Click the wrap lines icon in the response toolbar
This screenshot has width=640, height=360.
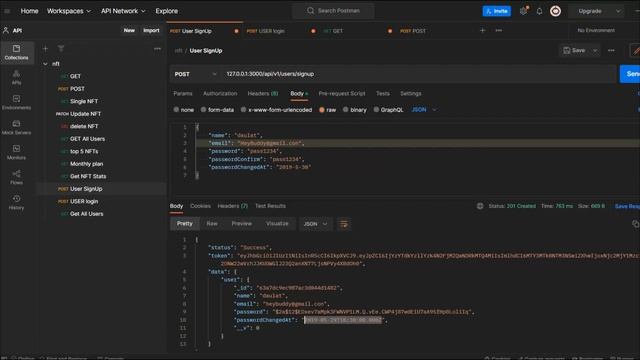tap(344, 224)
